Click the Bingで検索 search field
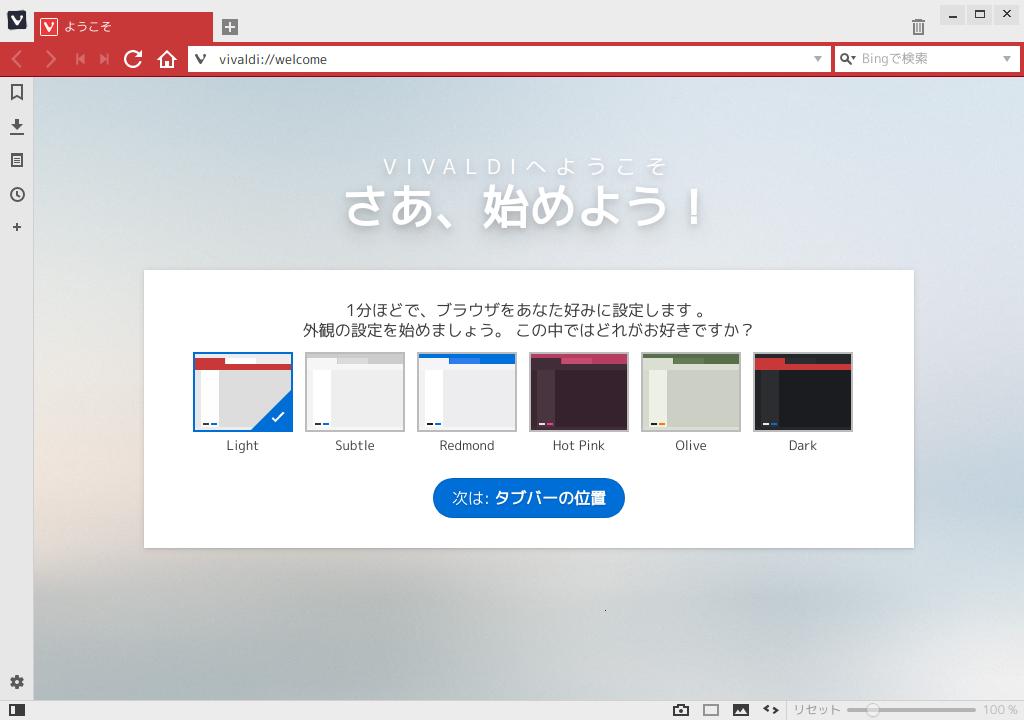 [927, 59]
